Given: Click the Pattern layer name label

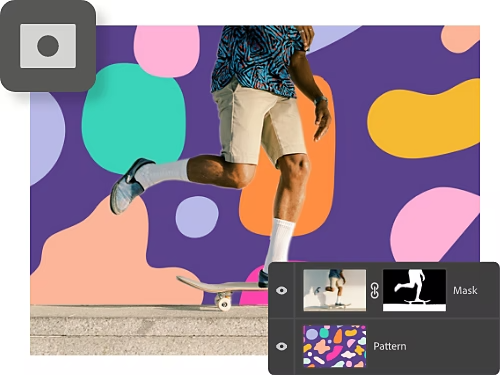Looking at the screenshot, I should pos(390,346).
